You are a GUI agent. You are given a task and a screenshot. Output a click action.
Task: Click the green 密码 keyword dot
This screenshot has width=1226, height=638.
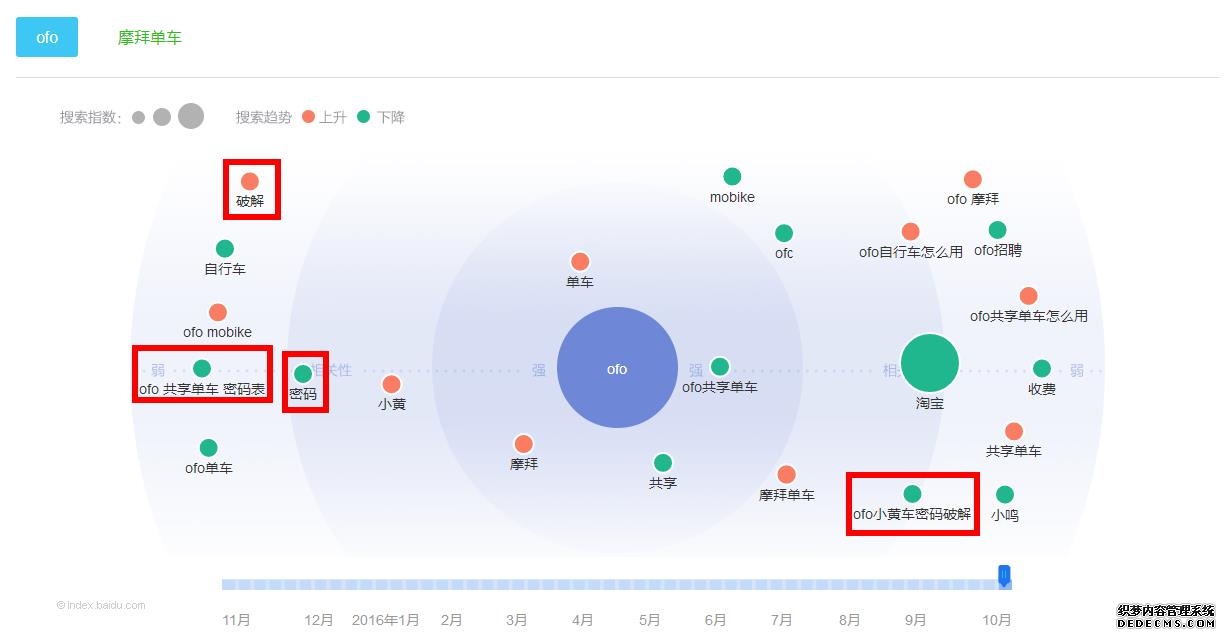pos(303,374)
